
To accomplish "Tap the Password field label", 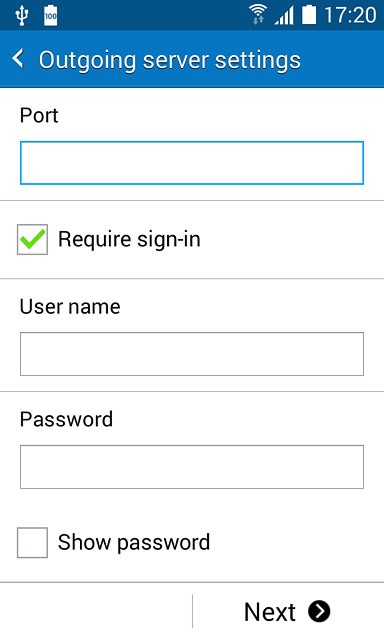I will click(x=67, y=419).
